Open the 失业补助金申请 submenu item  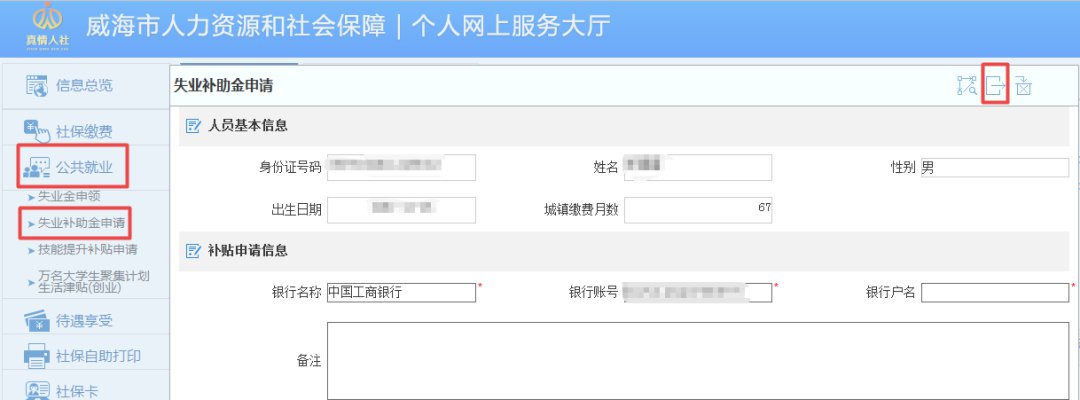click(x=81, y=223)
